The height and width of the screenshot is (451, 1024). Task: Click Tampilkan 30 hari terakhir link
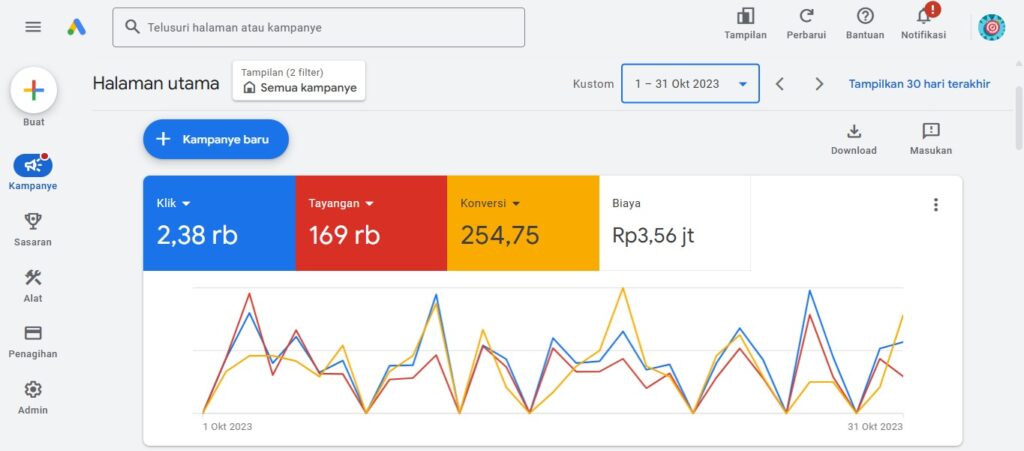pos(919,84)
